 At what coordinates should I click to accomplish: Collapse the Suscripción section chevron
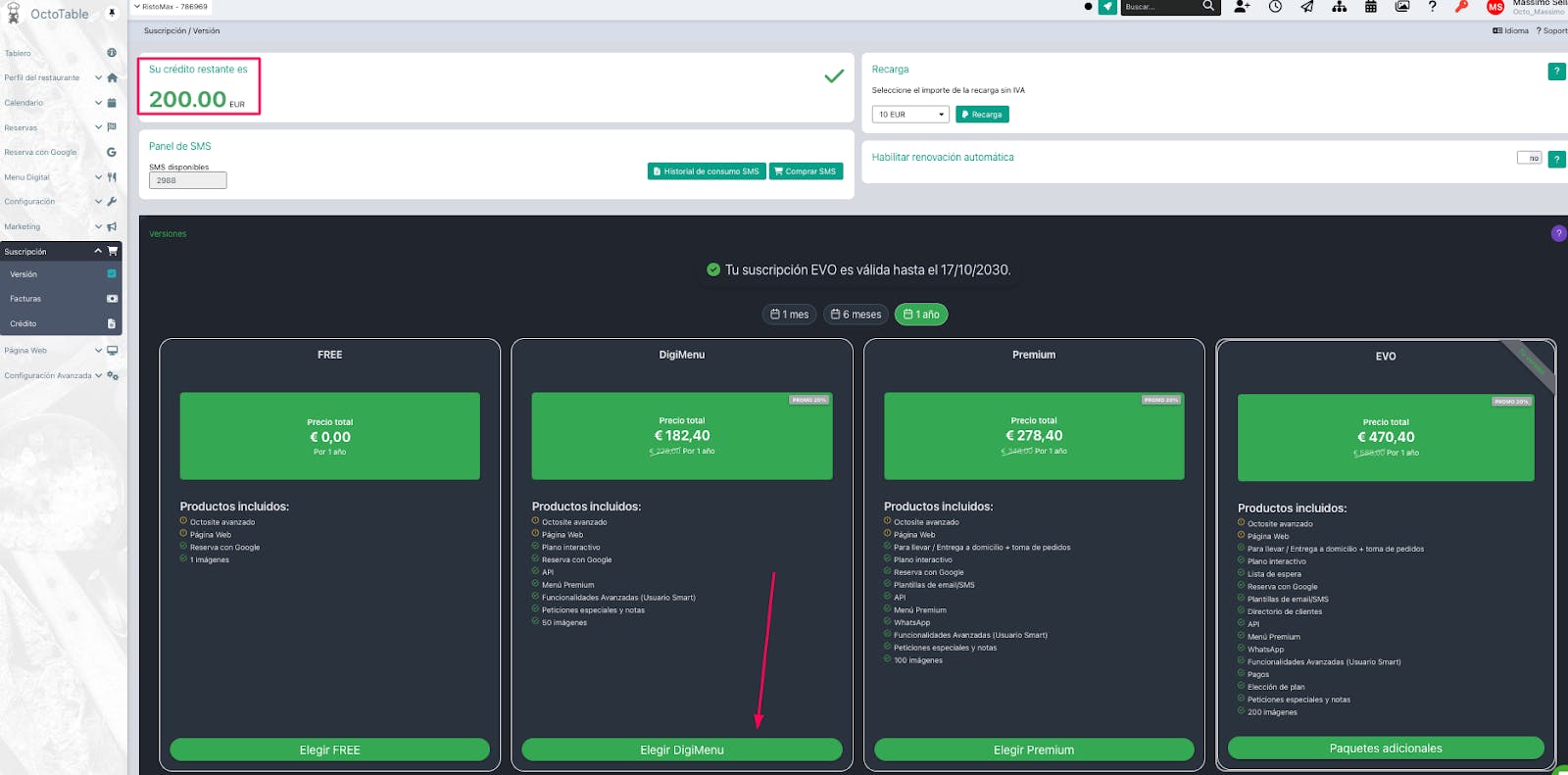[x=98, y=251]
